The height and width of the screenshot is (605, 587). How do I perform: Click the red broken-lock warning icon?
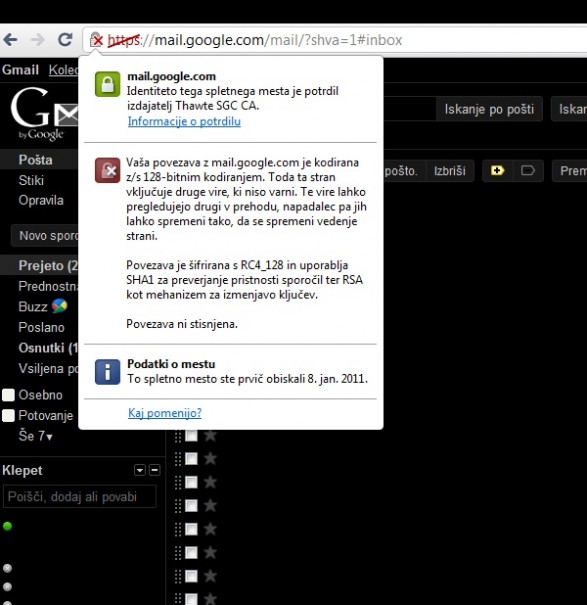point(107,170)
